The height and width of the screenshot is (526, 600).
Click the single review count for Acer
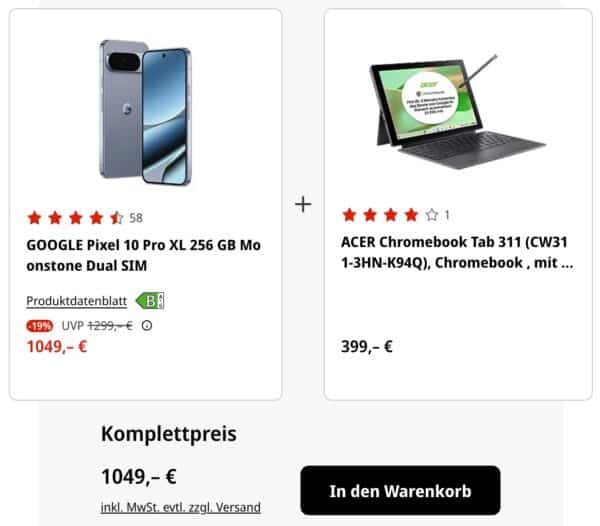point(447,214)
